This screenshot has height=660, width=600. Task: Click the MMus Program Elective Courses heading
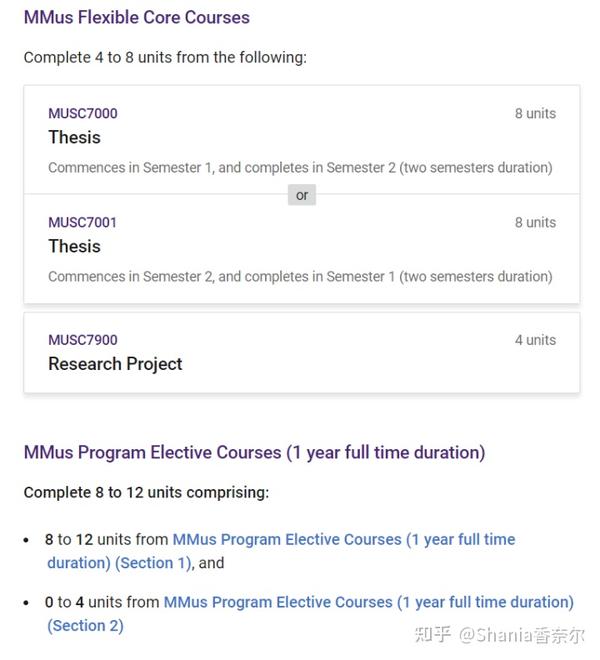click(x=254, y=453)
